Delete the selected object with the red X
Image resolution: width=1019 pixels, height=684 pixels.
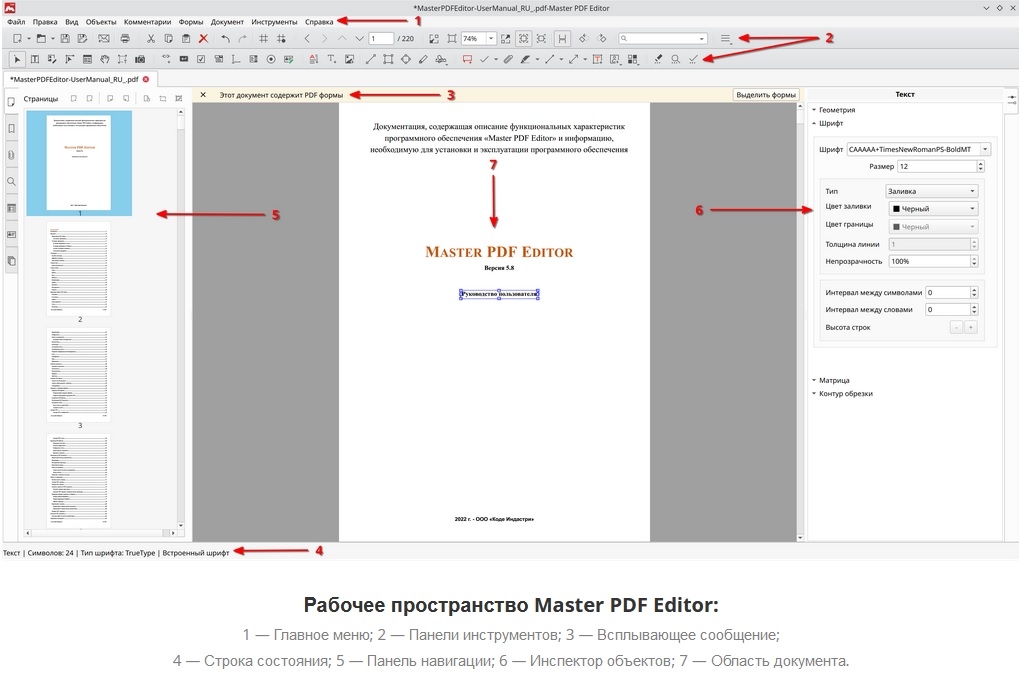203,39
